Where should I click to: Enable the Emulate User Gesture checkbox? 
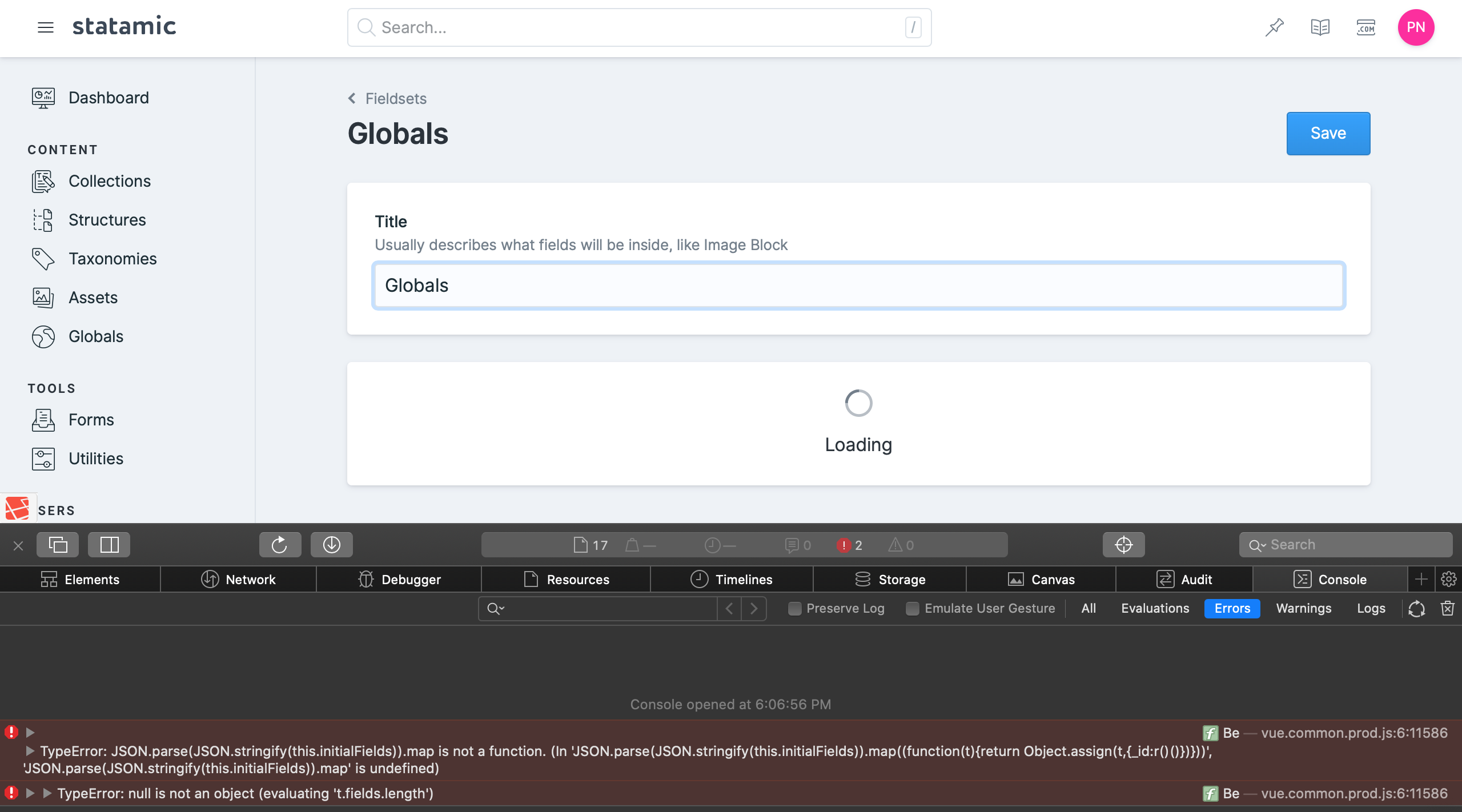coord(913,609)
